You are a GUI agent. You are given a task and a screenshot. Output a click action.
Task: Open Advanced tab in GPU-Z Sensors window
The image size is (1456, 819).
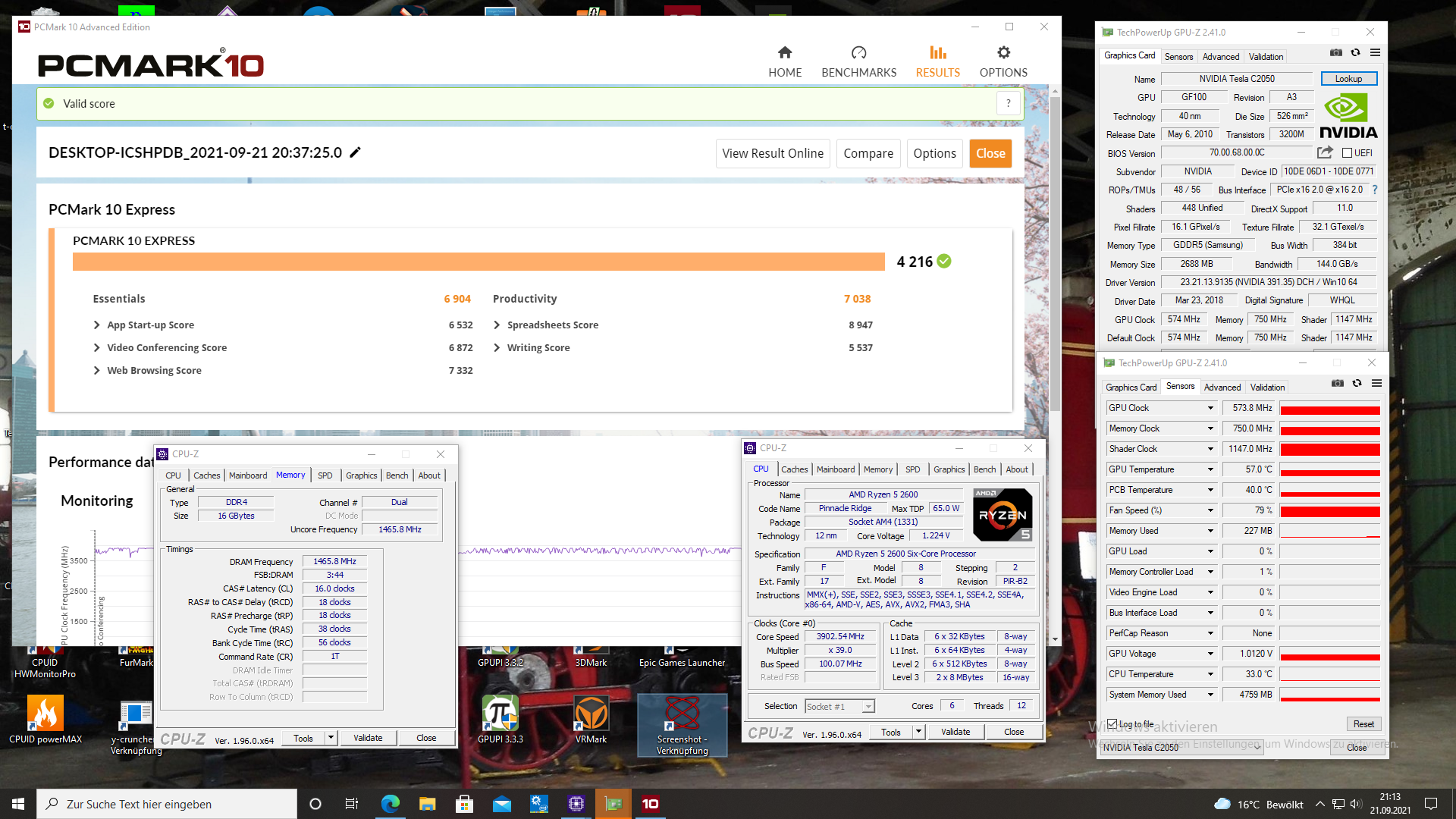click(x=1222, y=387)
